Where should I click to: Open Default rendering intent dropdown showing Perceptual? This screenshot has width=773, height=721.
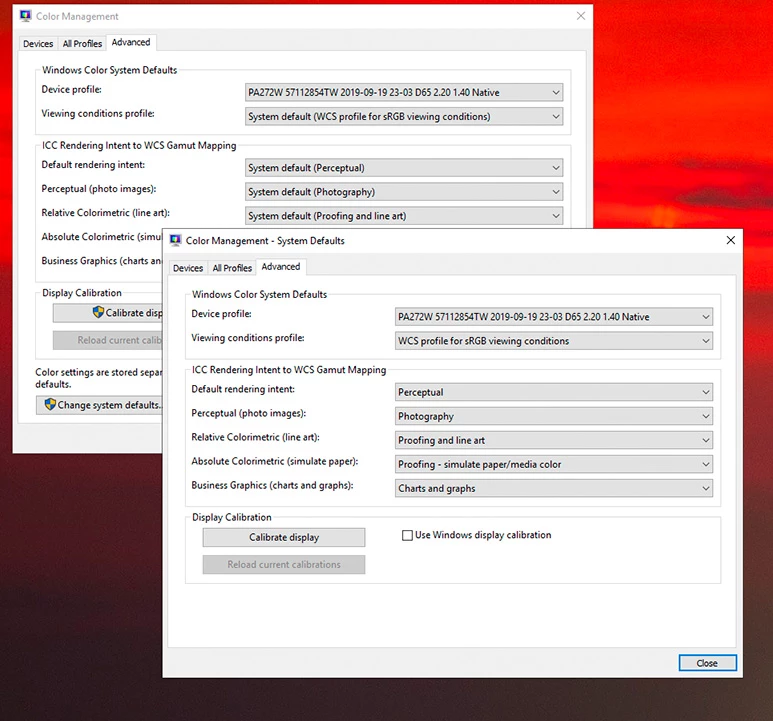[554, 392]
